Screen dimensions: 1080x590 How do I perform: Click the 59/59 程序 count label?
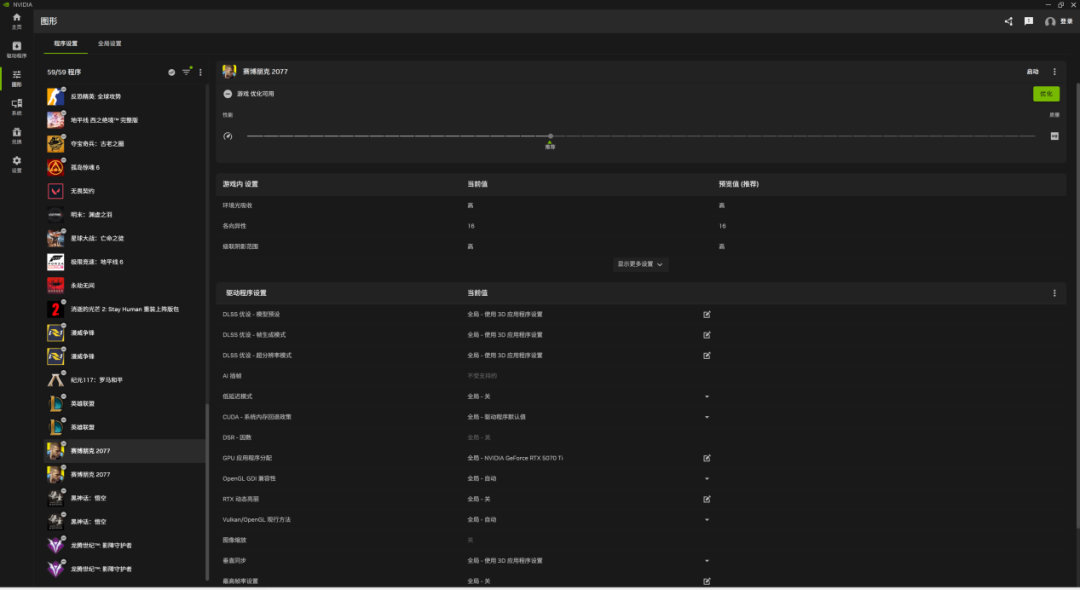64,72
